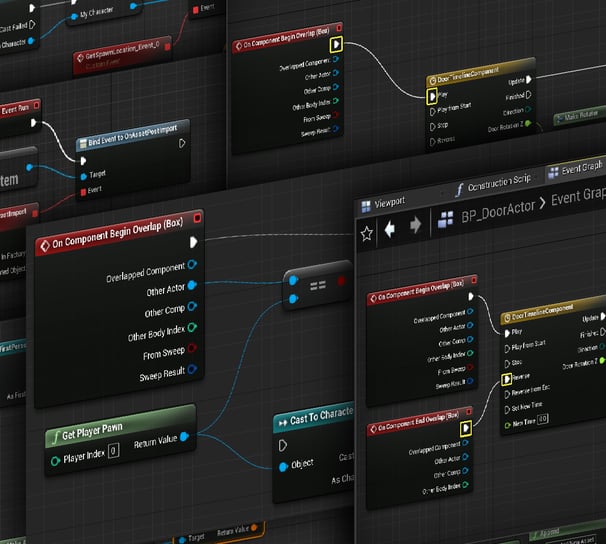This screenshot has height=544, width=606.
Task: Click Overlapped Component pin on large Begin Overlap node
Action: coord(192,265)
